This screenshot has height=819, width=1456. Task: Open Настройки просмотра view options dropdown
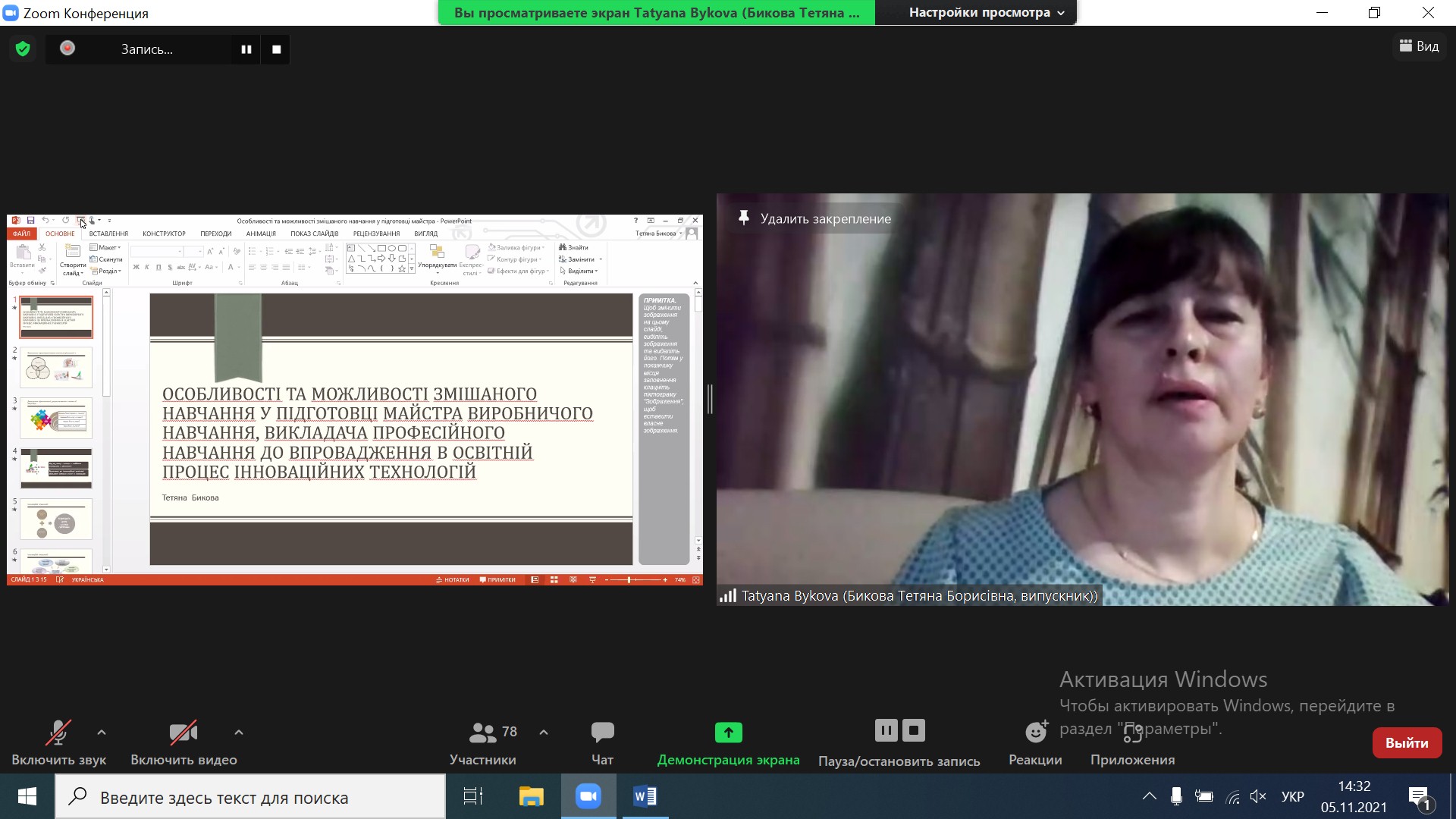986,13
